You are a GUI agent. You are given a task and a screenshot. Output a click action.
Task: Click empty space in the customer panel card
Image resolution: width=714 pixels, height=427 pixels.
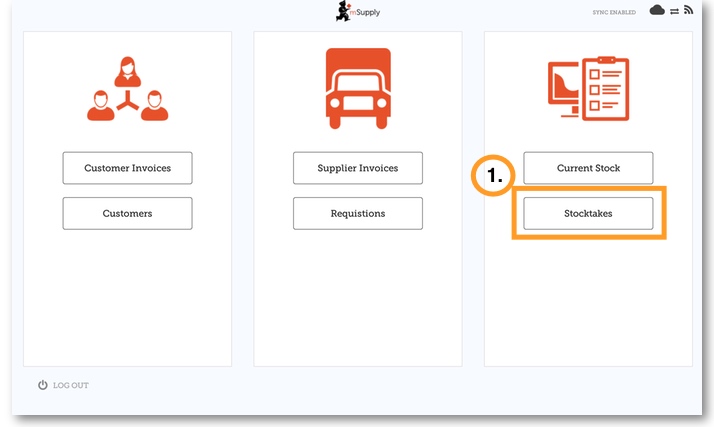[127, 300]
